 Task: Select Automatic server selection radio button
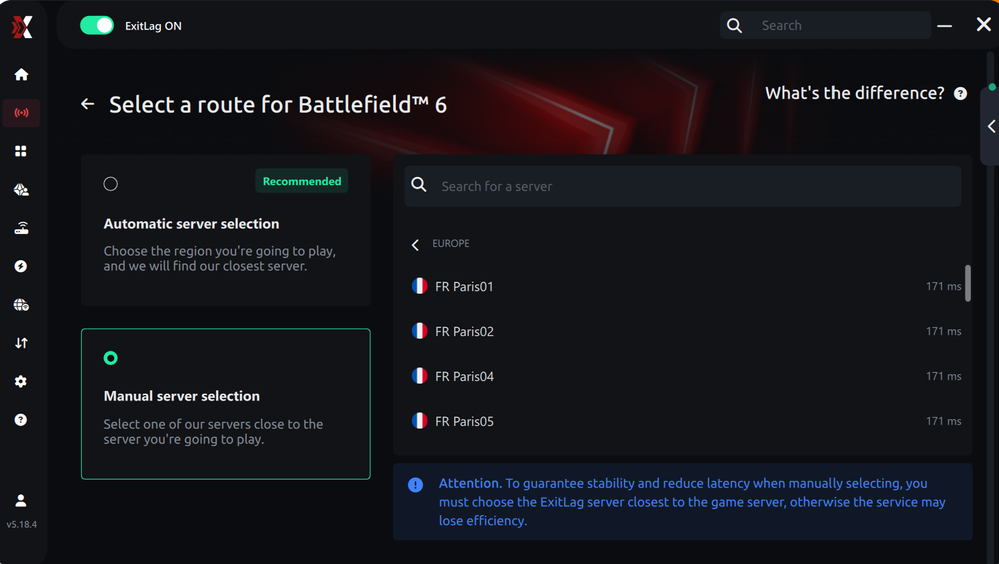(111, 184)
